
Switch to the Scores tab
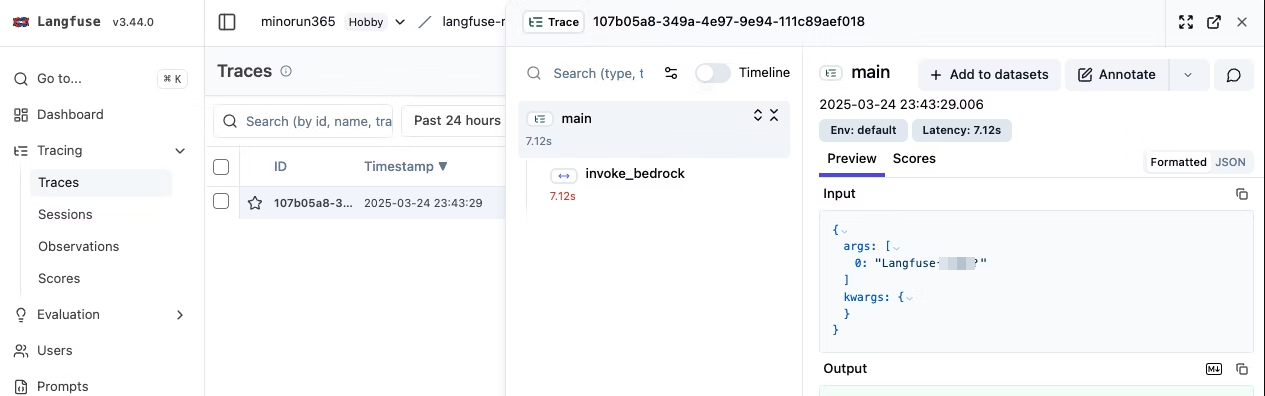[x=914, y=159]
